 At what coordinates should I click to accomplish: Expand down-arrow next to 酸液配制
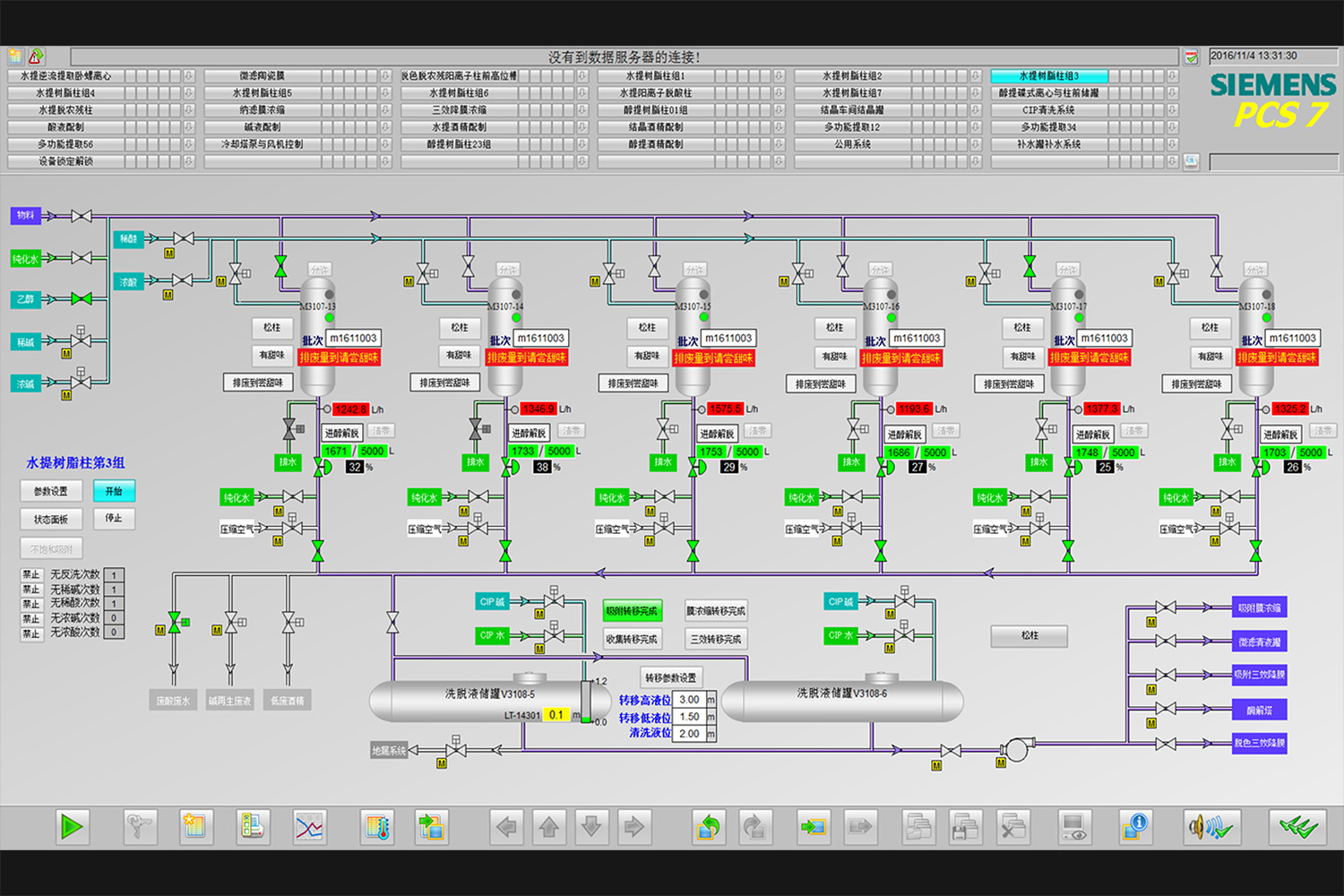click(189, 127)
